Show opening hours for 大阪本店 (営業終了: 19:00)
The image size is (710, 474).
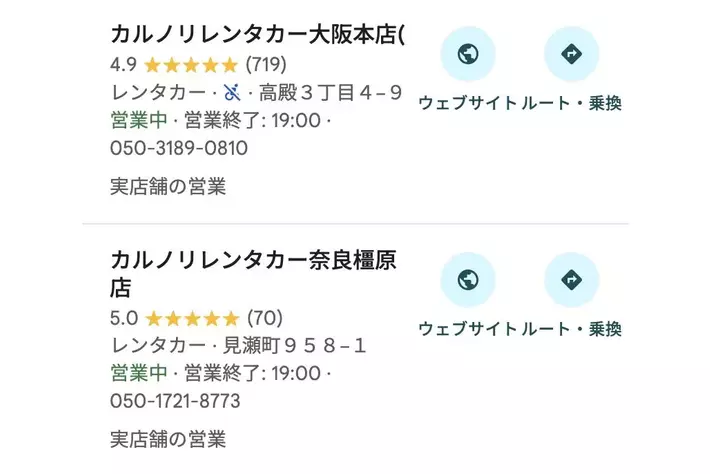[x=253, y=120]
